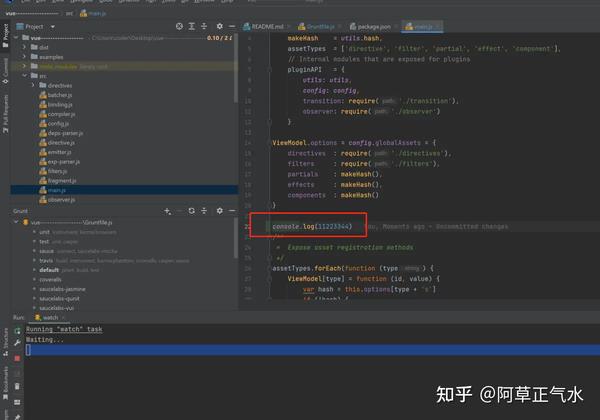Hide the Grunt tool window with minus icon
Screen dimensions: 600x420
point(232,211)
